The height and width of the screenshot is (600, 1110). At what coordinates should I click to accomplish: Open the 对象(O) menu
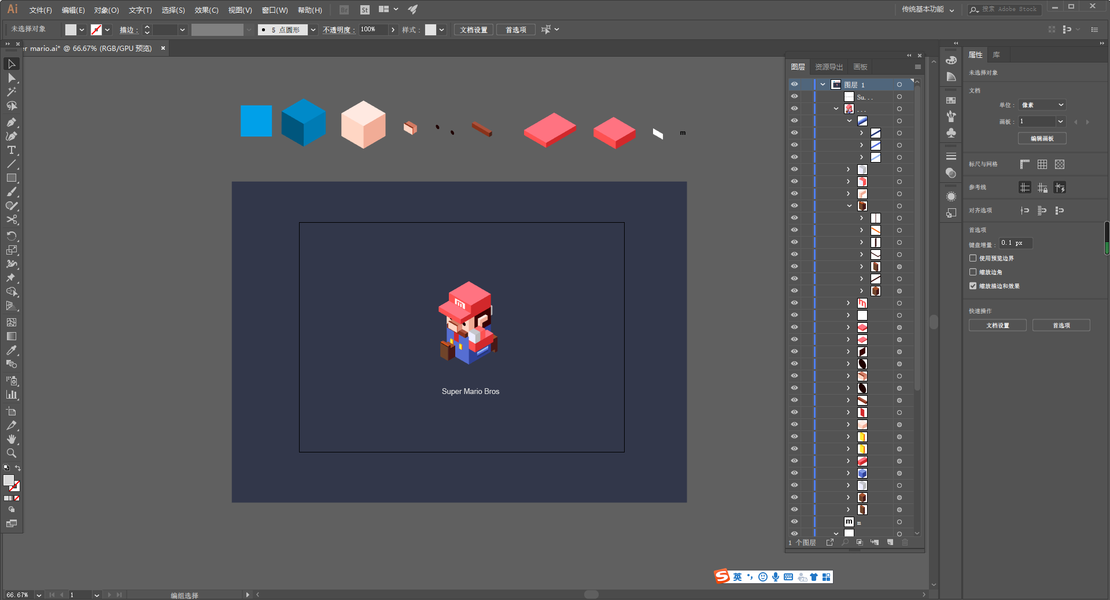pos(106,10)
